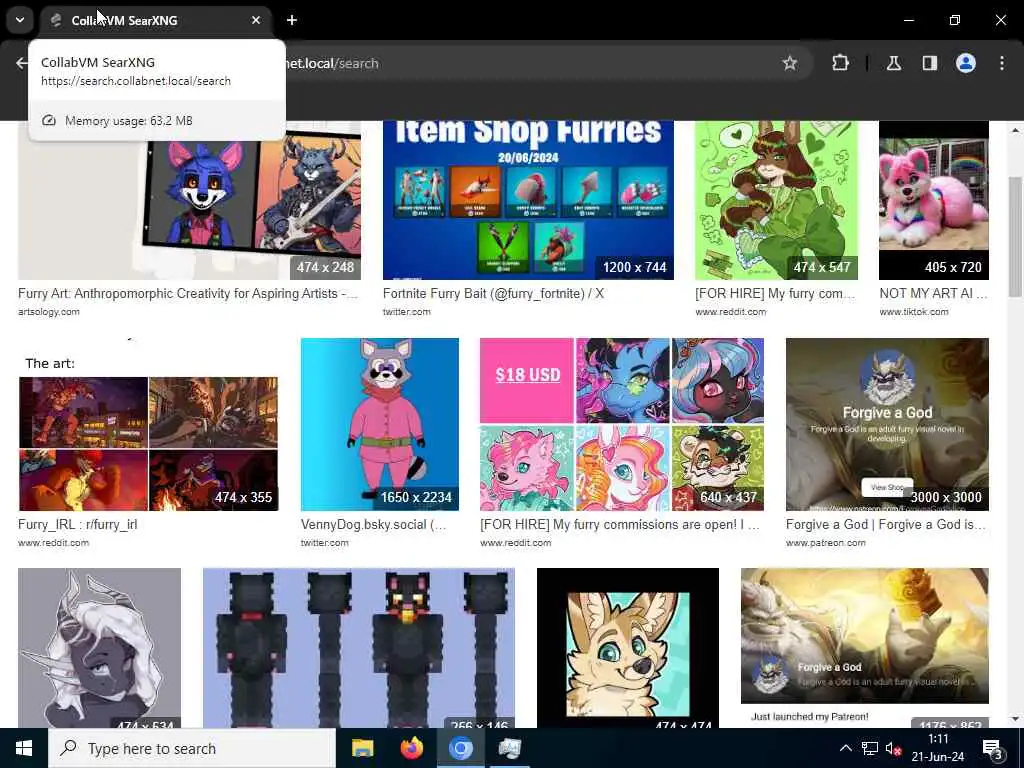
Task: Open the Windows Start menu
Action: click(x=24, y=748)
